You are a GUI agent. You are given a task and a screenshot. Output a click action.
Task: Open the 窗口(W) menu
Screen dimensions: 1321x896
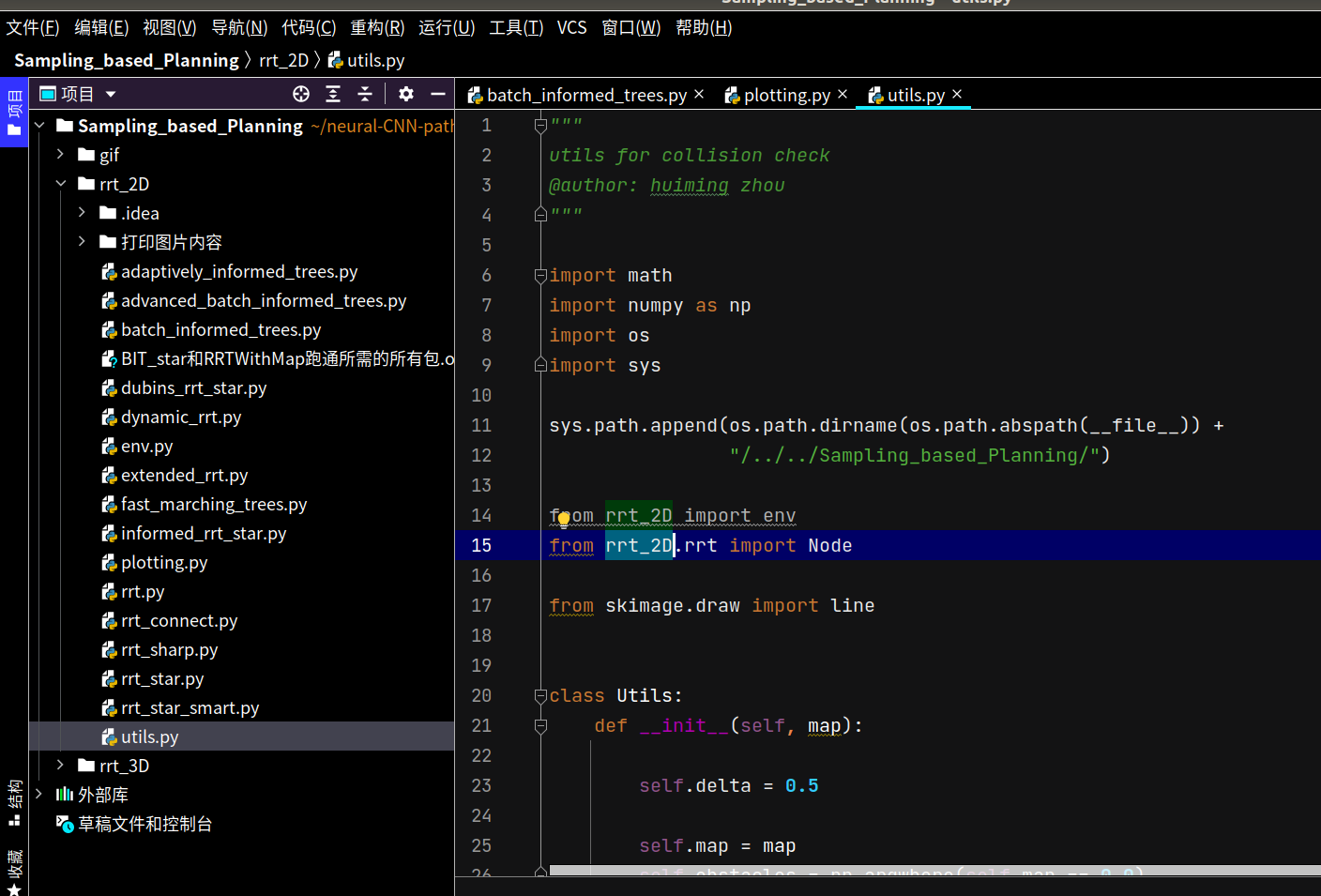tap(631, 27)
